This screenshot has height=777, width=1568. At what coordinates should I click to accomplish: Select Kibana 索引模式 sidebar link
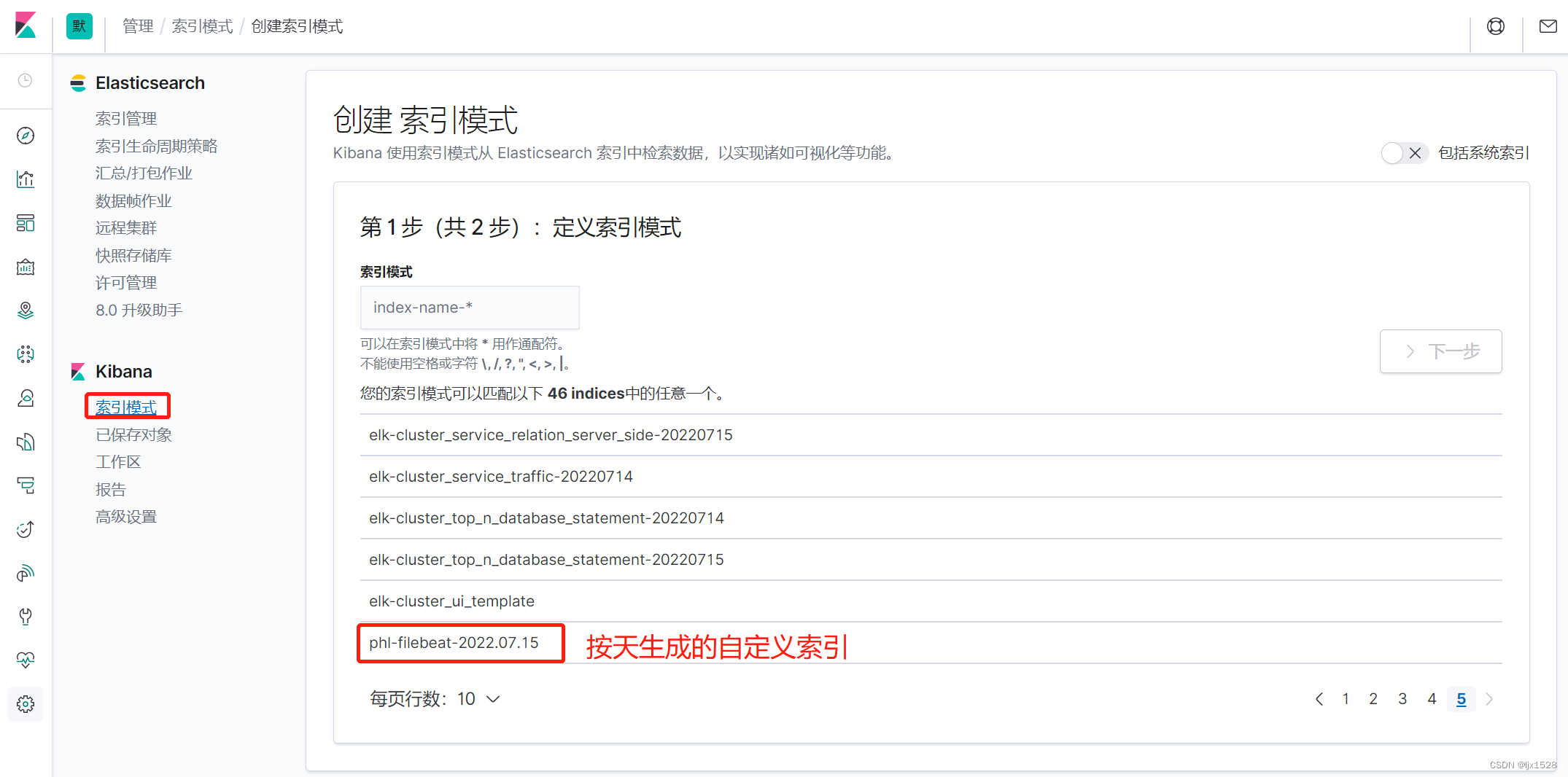click(x=126, y=407)
